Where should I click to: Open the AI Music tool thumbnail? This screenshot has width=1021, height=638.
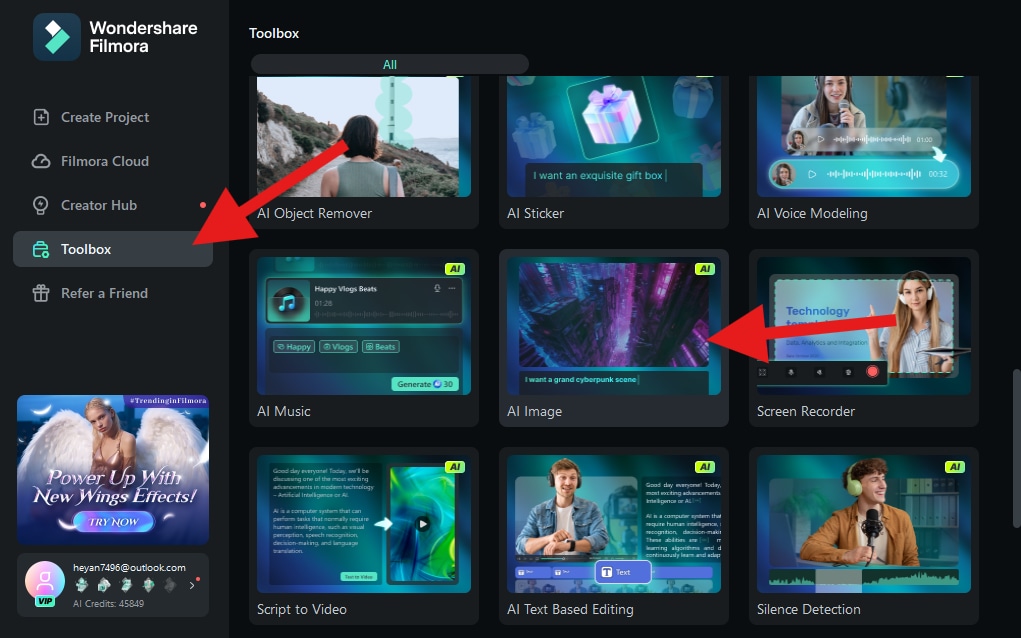pyautogui.click(x=363, y=326)
